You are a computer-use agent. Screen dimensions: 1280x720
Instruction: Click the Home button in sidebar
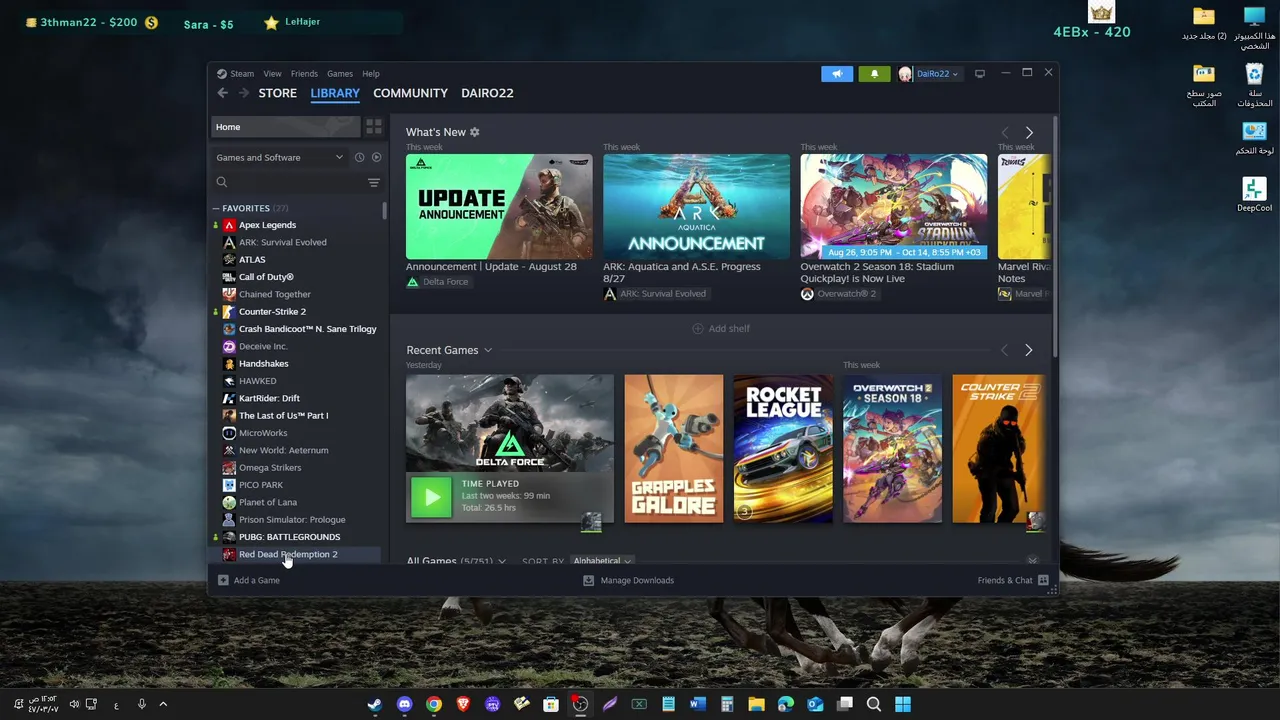point(285,127)
